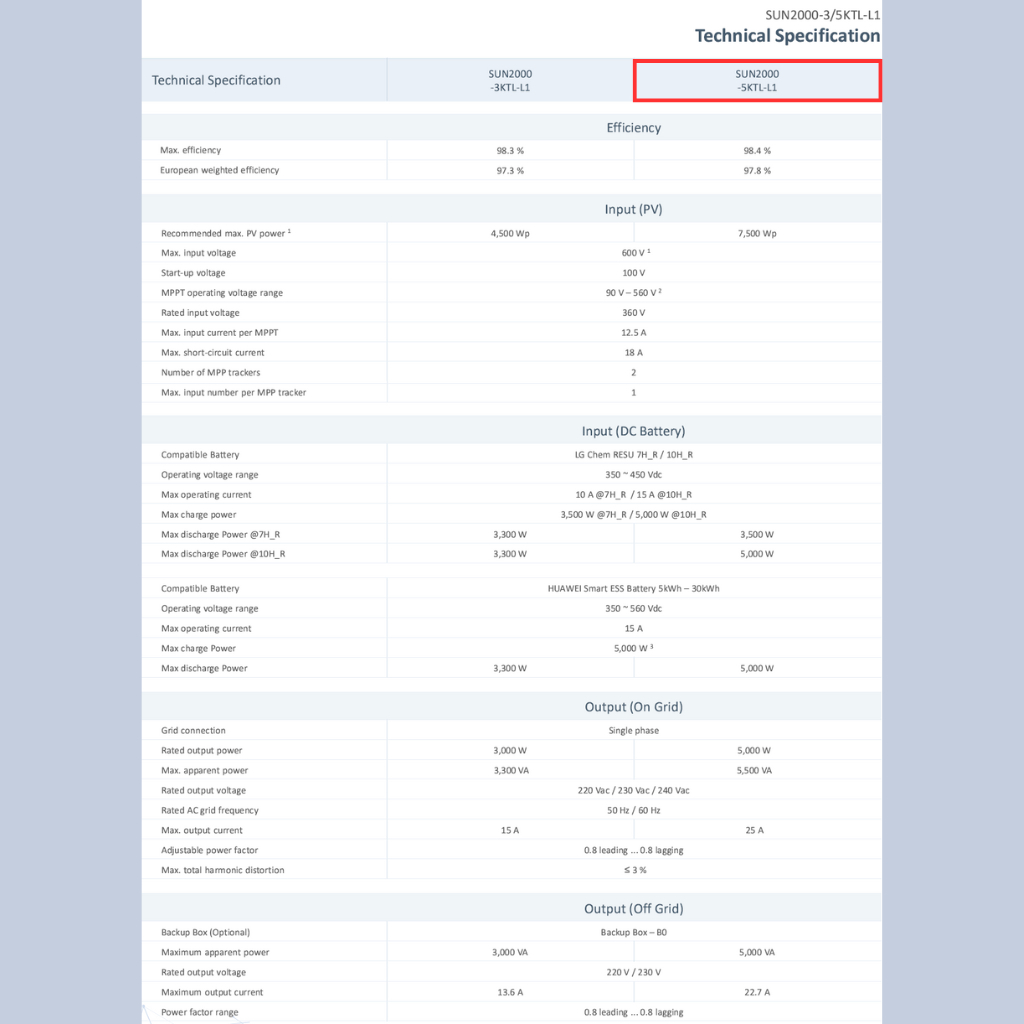Select "220 Vac / 230 Vac / 240 Vac" value
Screen dimensions: 1024x1024
click(633, 790)
